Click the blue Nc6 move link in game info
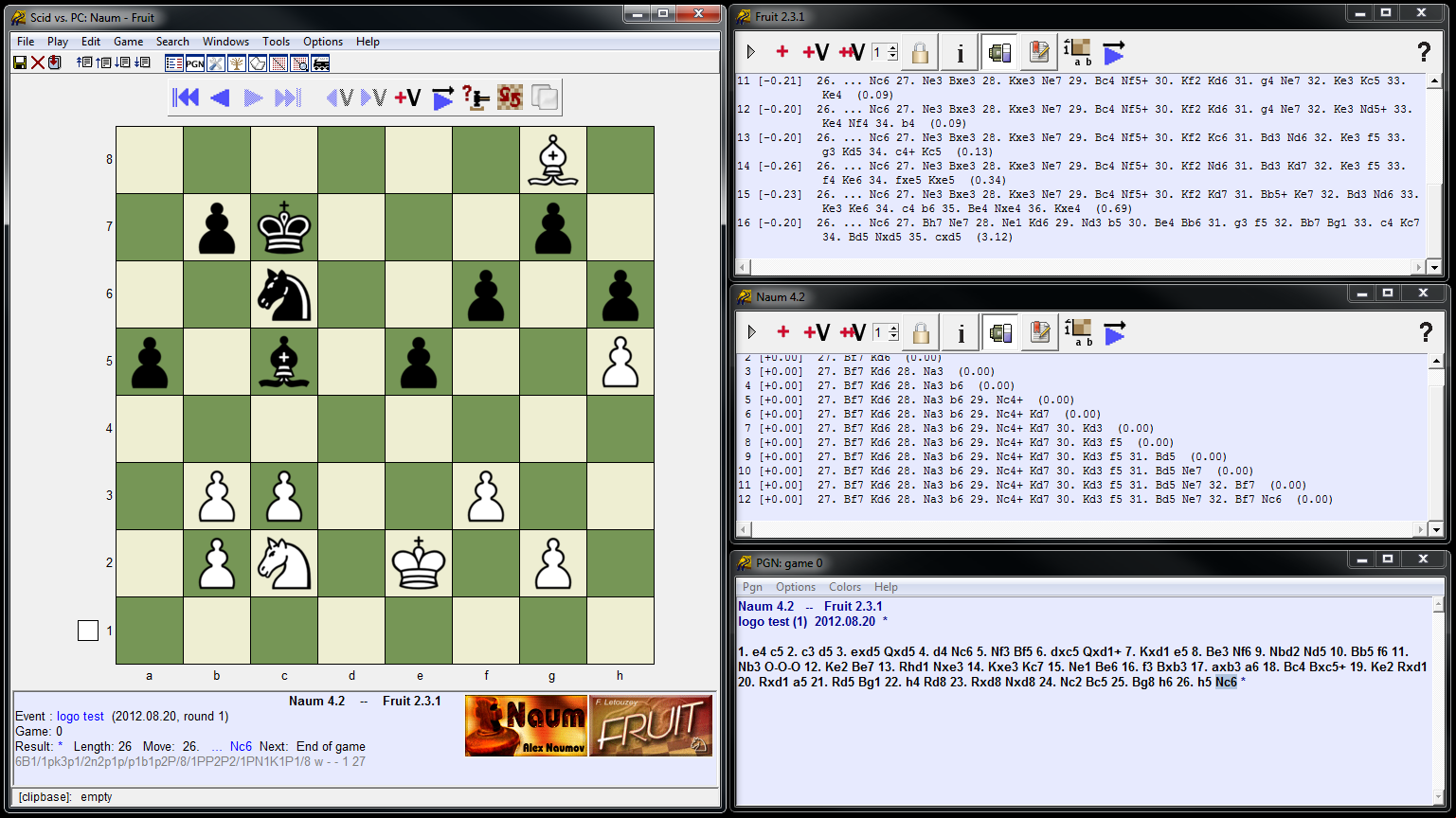The width and height of the screenshot is (1456, 818). click(x=241, y=747)
